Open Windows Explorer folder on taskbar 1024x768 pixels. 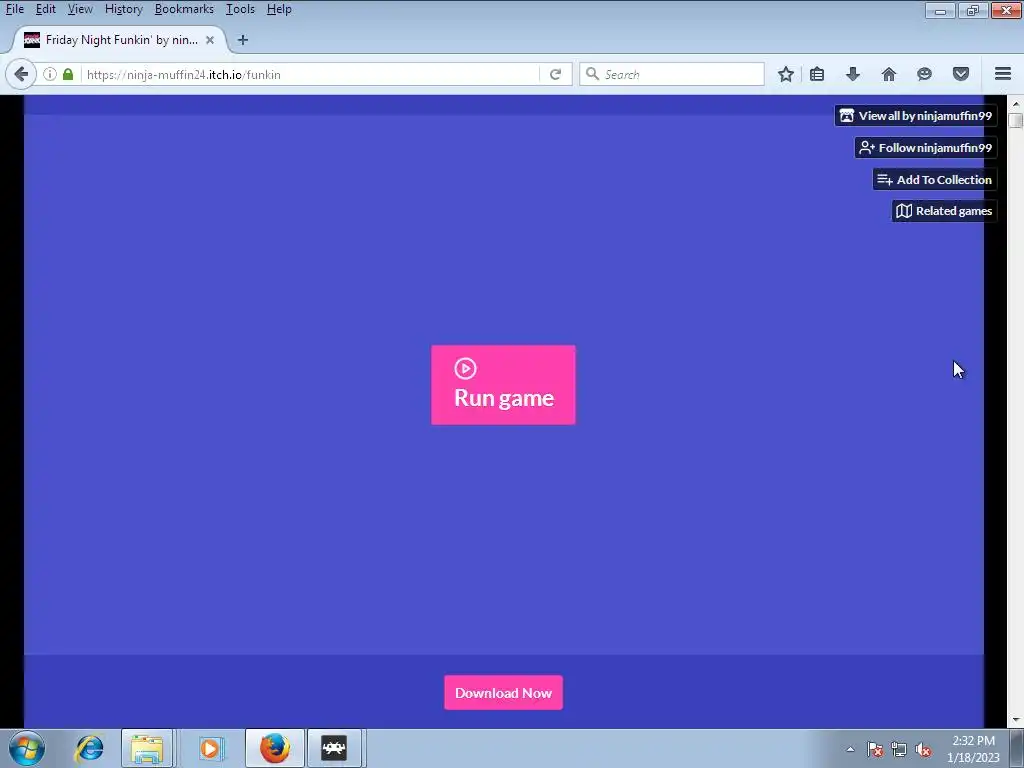tap(147, 748)
